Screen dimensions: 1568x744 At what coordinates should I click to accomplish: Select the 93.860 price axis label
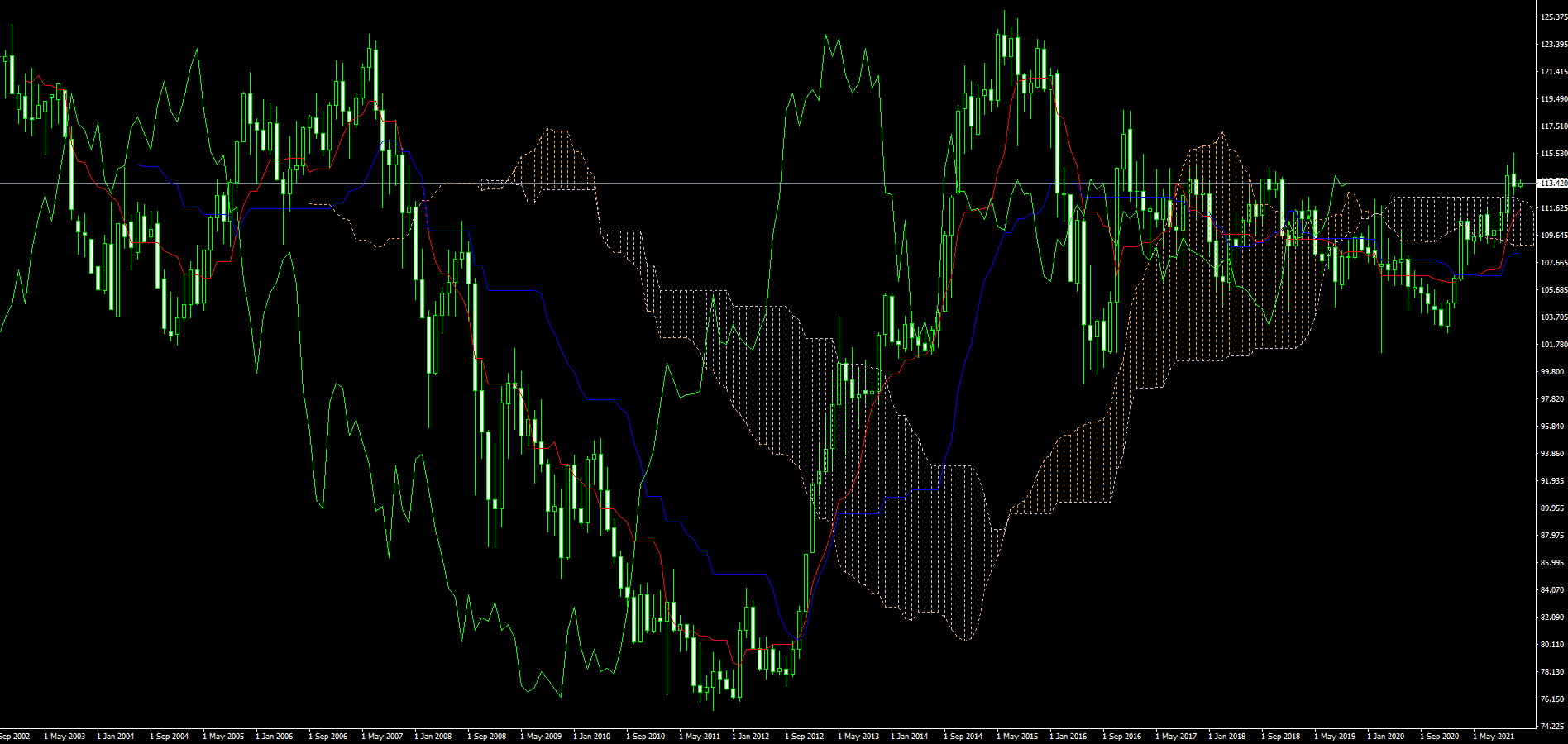[1552, 453]
